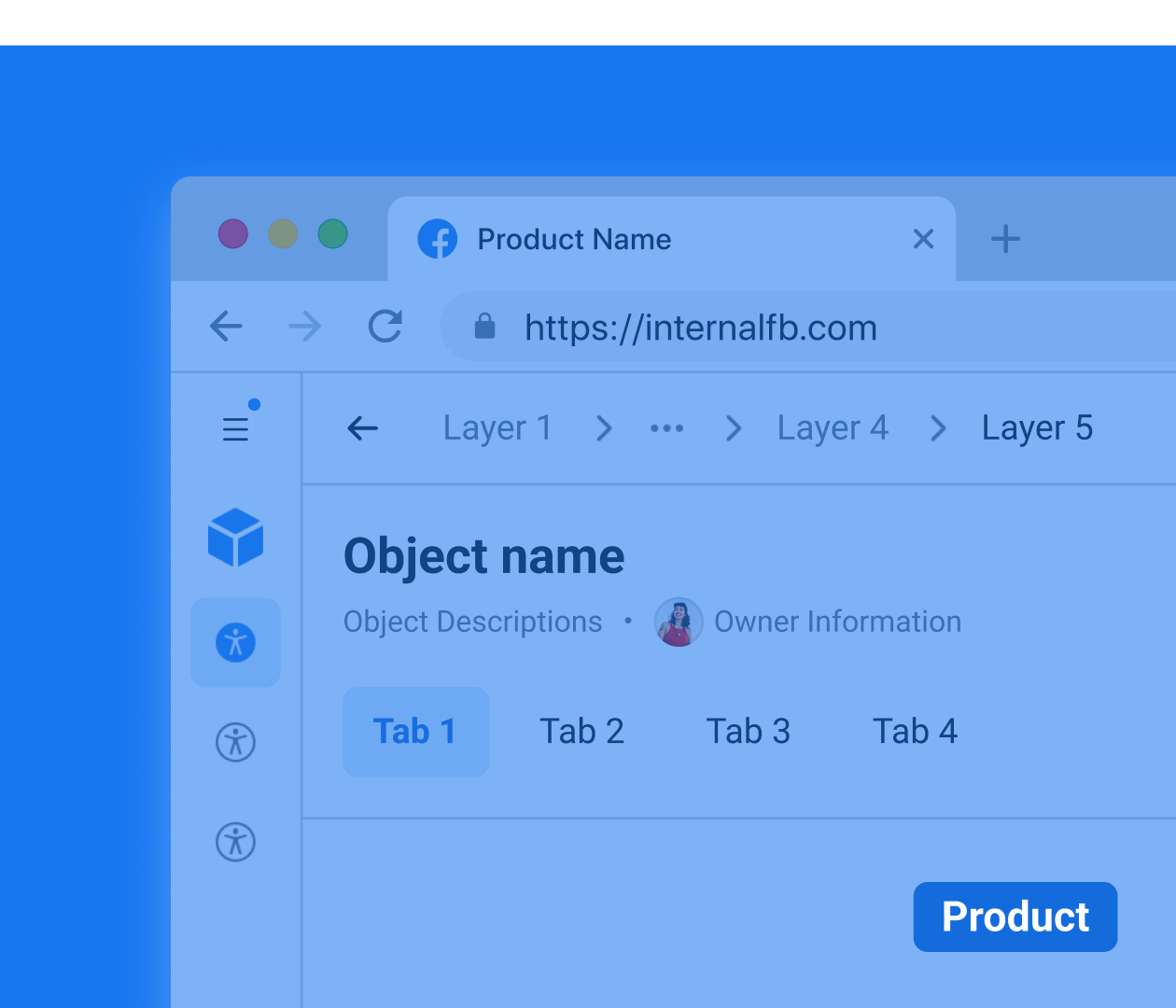Click the breadcrumb back arrow before Layer 1

362,428
